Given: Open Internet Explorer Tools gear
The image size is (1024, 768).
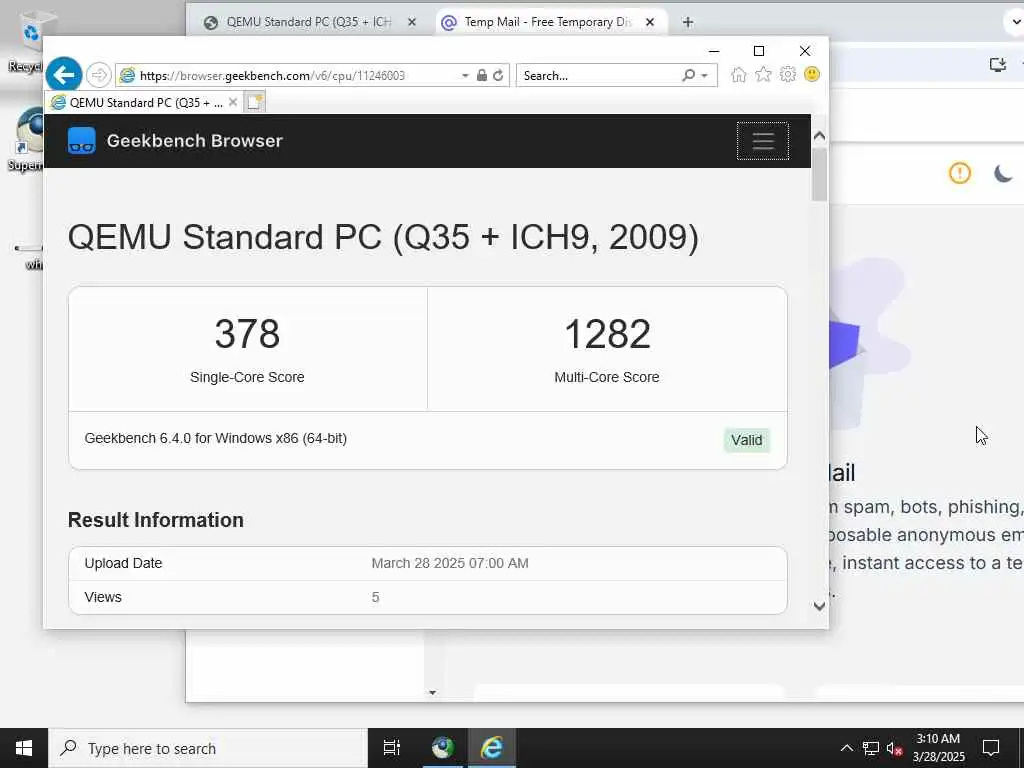Looking at the screenshot, I should pyautogui.click(x=788, y=74).
